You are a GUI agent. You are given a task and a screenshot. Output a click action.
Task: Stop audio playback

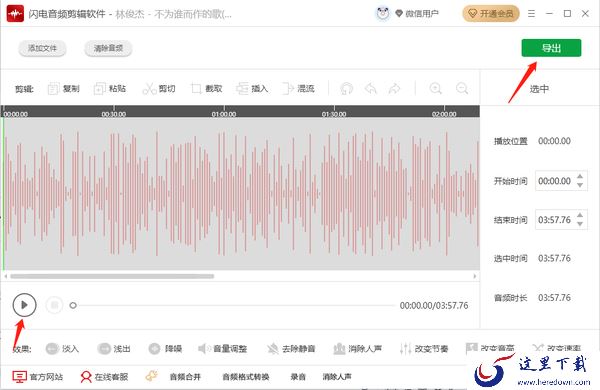click(54, 305)
